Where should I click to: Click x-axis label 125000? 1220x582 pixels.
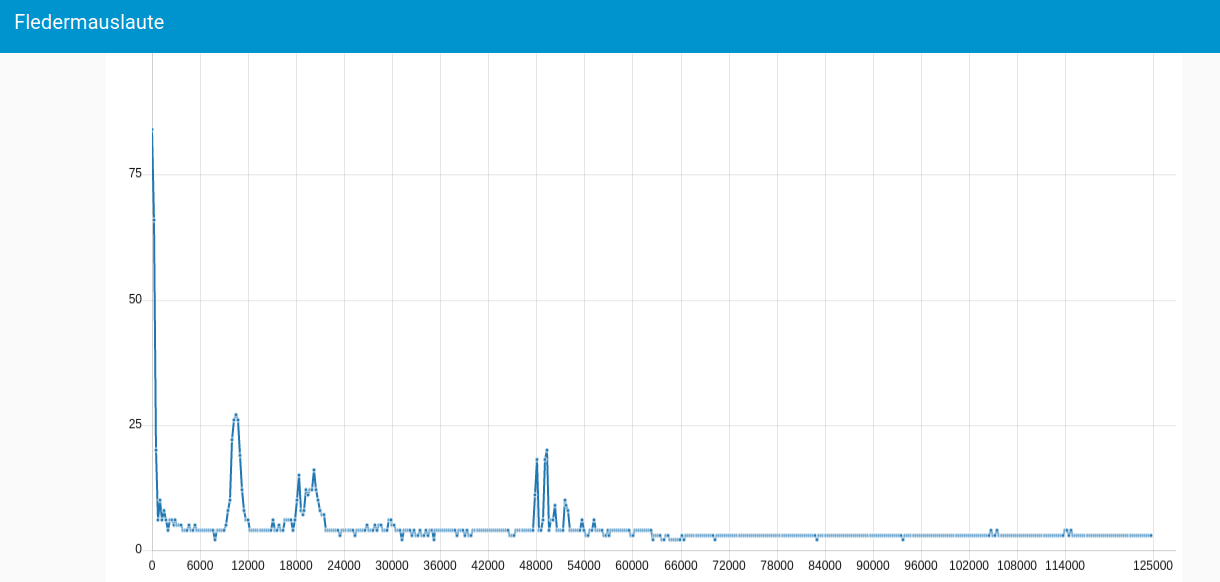pyautogui.click(x=1153, y=566)
